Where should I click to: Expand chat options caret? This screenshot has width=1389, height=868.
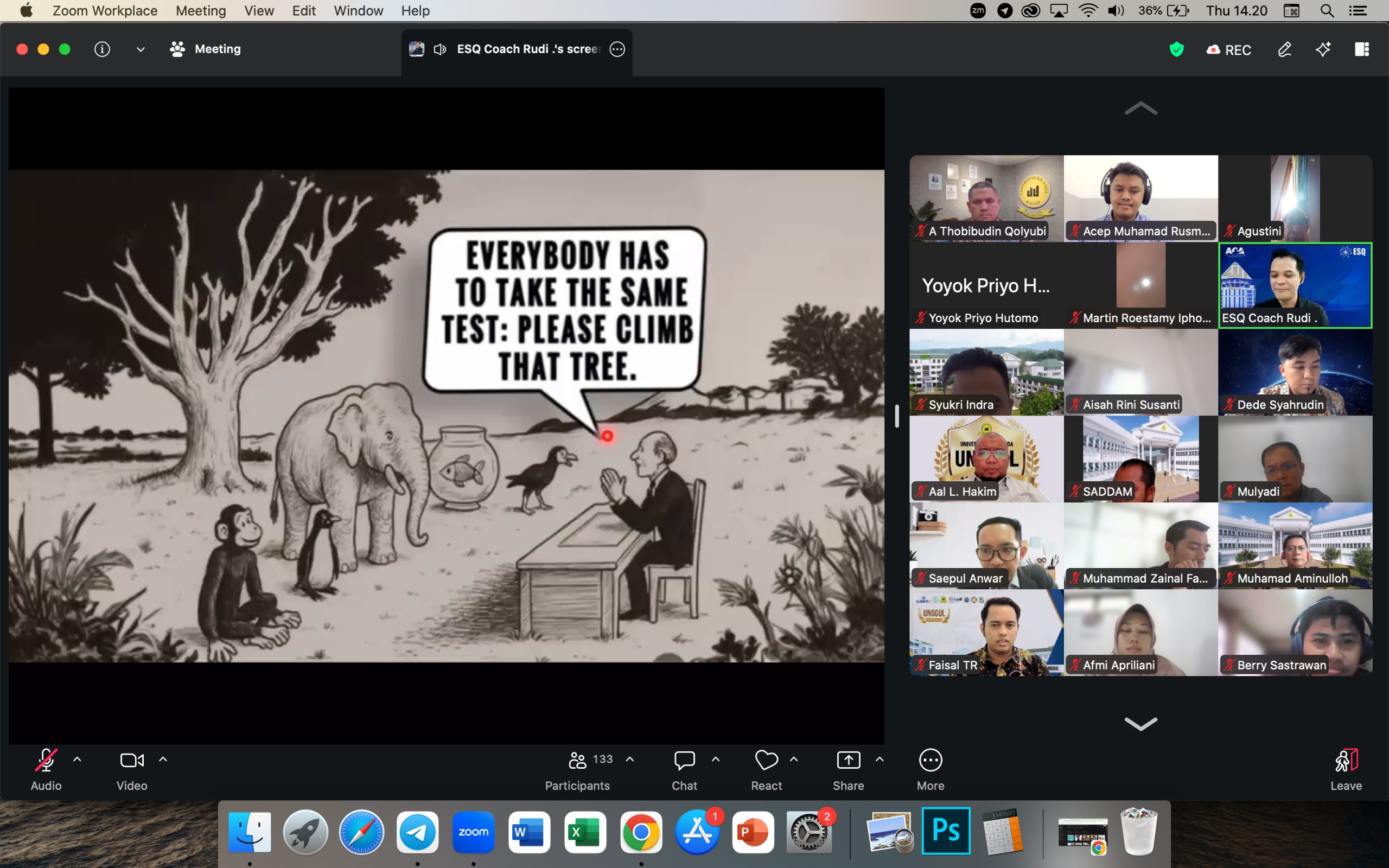tap(716, 759)
